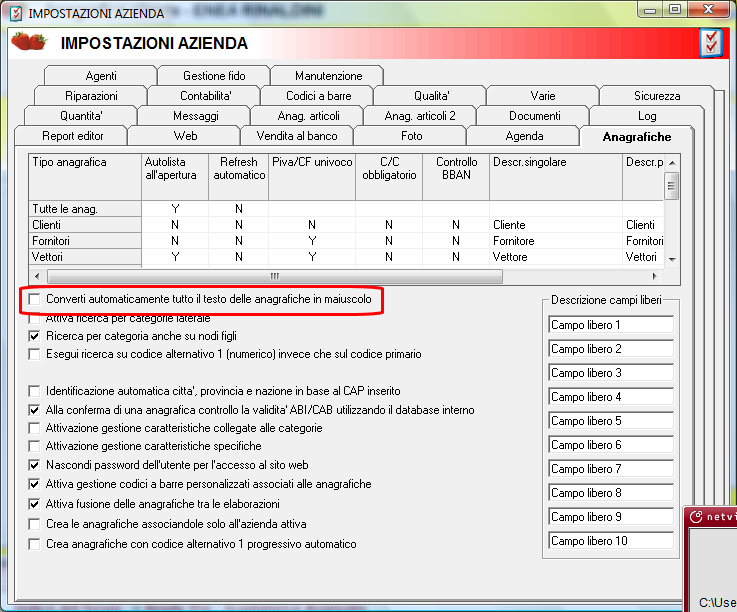Uncheck Ricerca per categoria anche su nodi figli
Viewport: 737px width, 612px height.
click(x=34, y=336)
